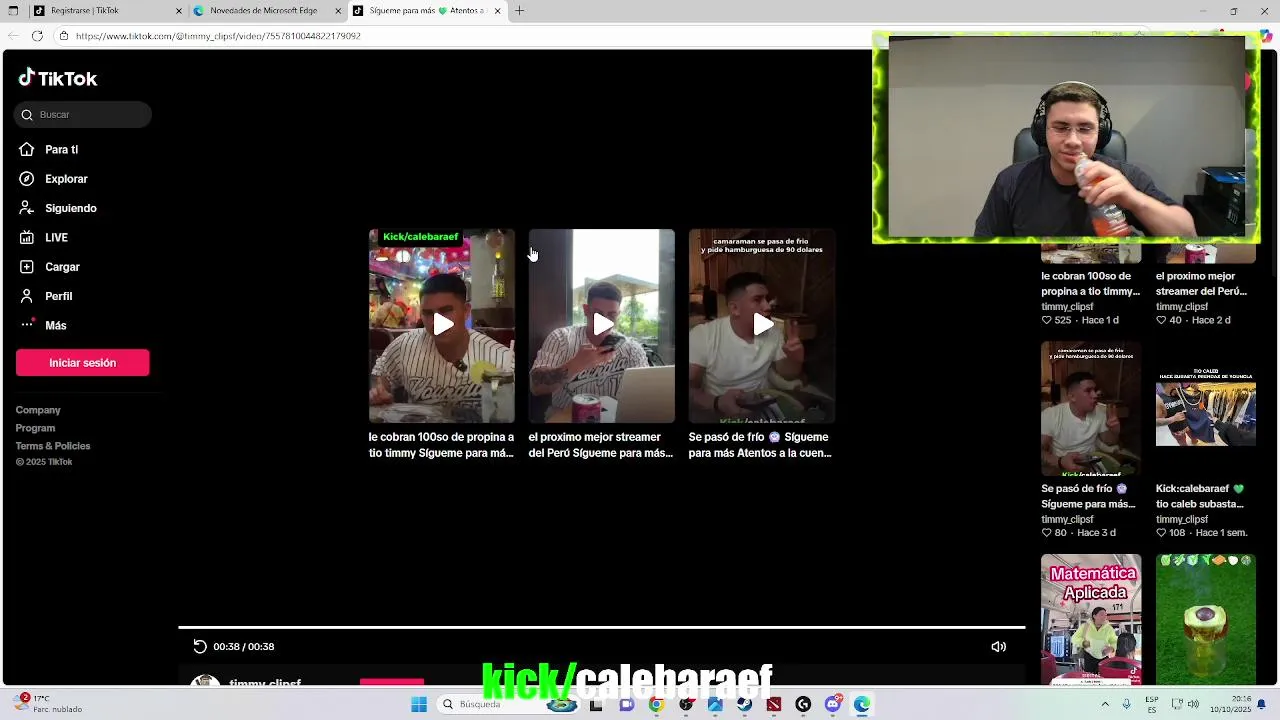Click timmy_clipsf under 'el proximo mejor' sidebar
The width and height of the screenshot is (1280, 720).
pyautogui.click(x=1182, y=307)
